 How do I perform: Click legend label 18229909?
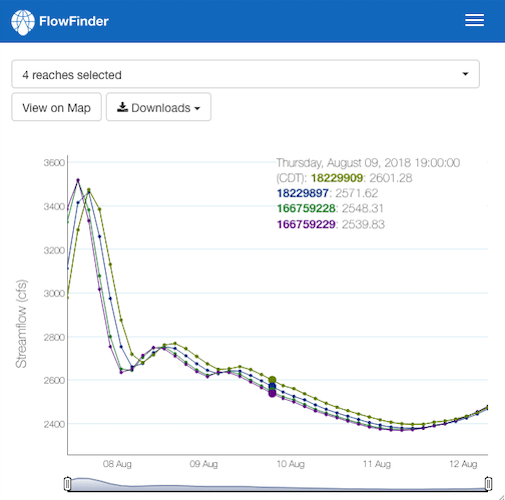click(337, 178)
